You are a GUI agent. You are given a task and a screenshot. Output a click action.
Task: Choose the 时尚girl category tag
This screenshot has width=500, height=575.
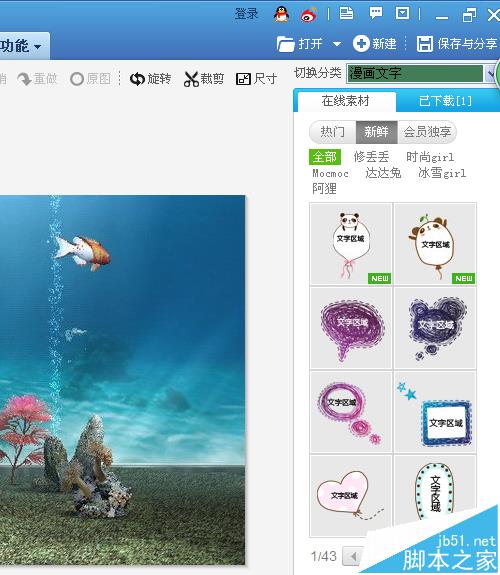tap(430, 157)
